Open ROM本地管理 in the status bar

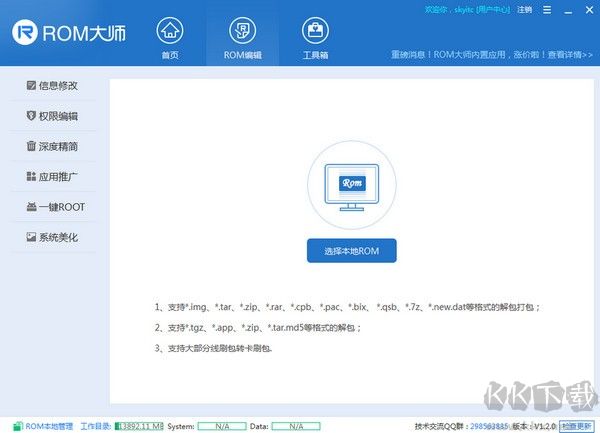click(x=43, y=426)
